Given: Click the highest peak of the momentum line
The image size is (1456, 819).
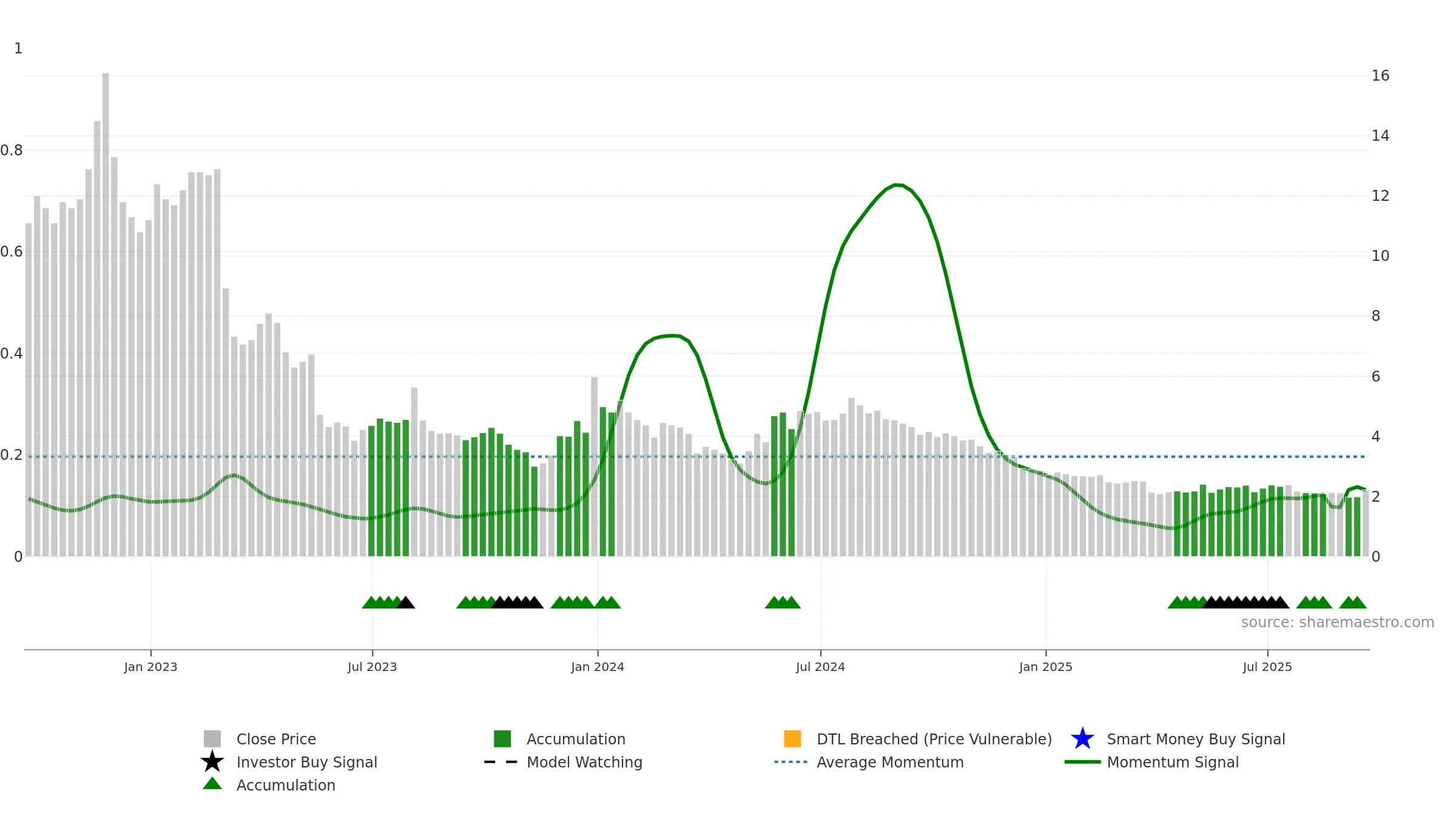Looking at the screenshot, I should pos(898,184).
